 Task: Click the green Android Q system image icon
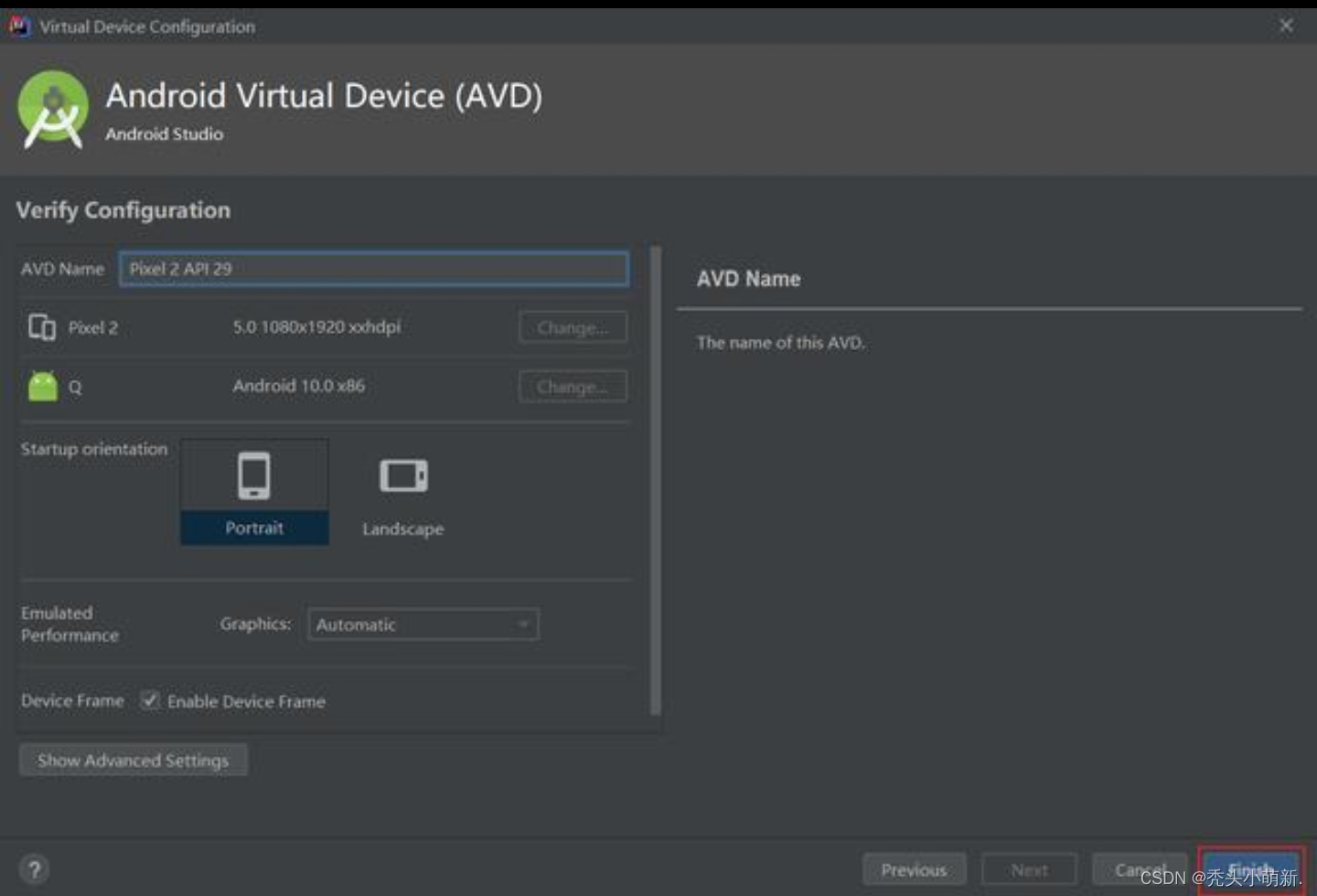click(43, 386)
